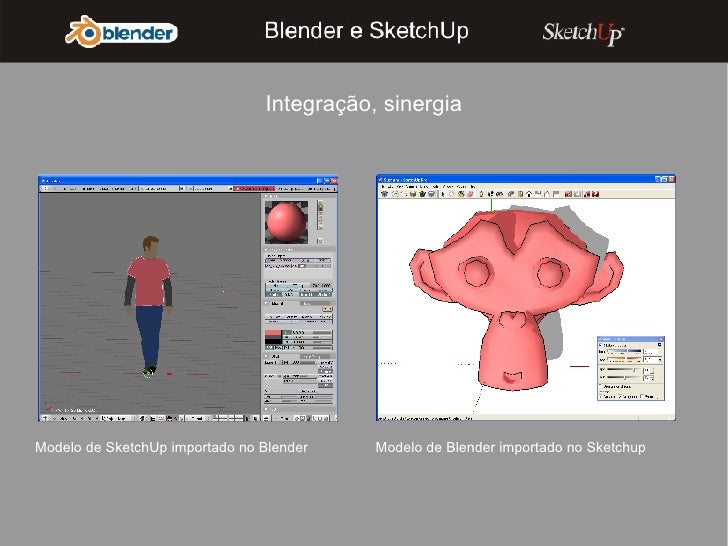728x546 pixels.
Task: Click the Dark value stepper field
Action: (649, 378)
